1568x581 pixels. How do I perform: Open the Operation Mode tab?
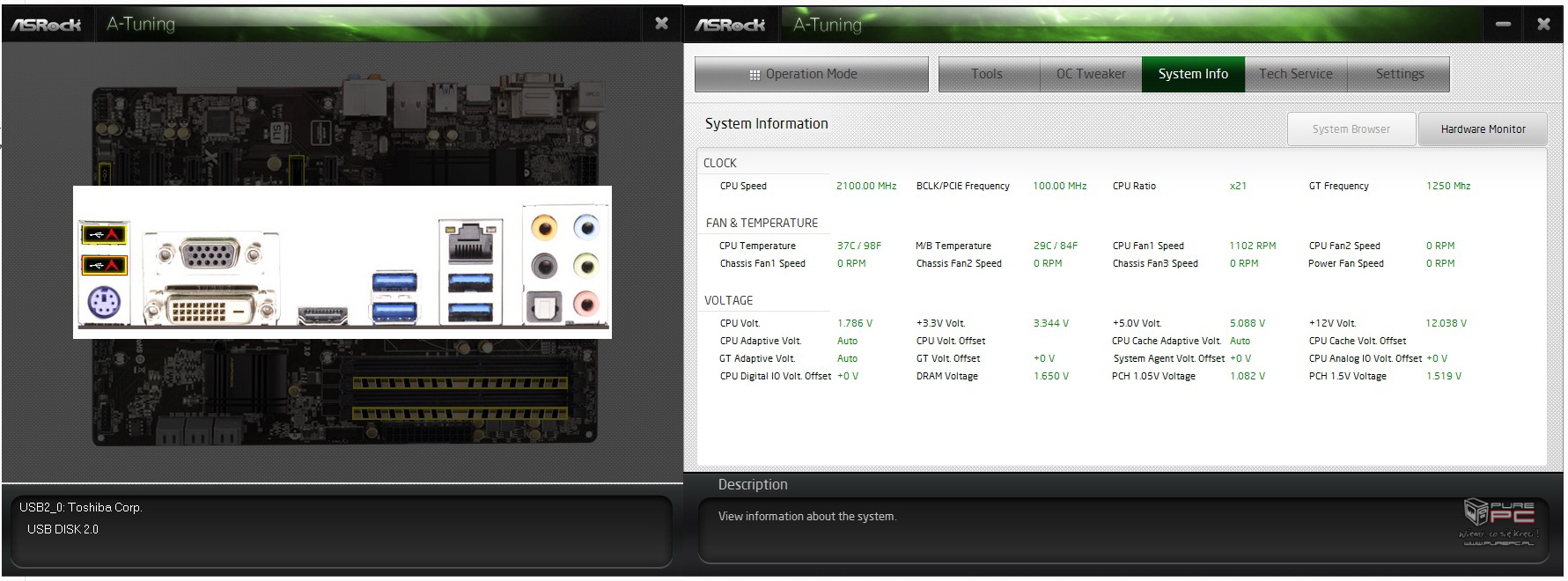(x=811, y=74)
